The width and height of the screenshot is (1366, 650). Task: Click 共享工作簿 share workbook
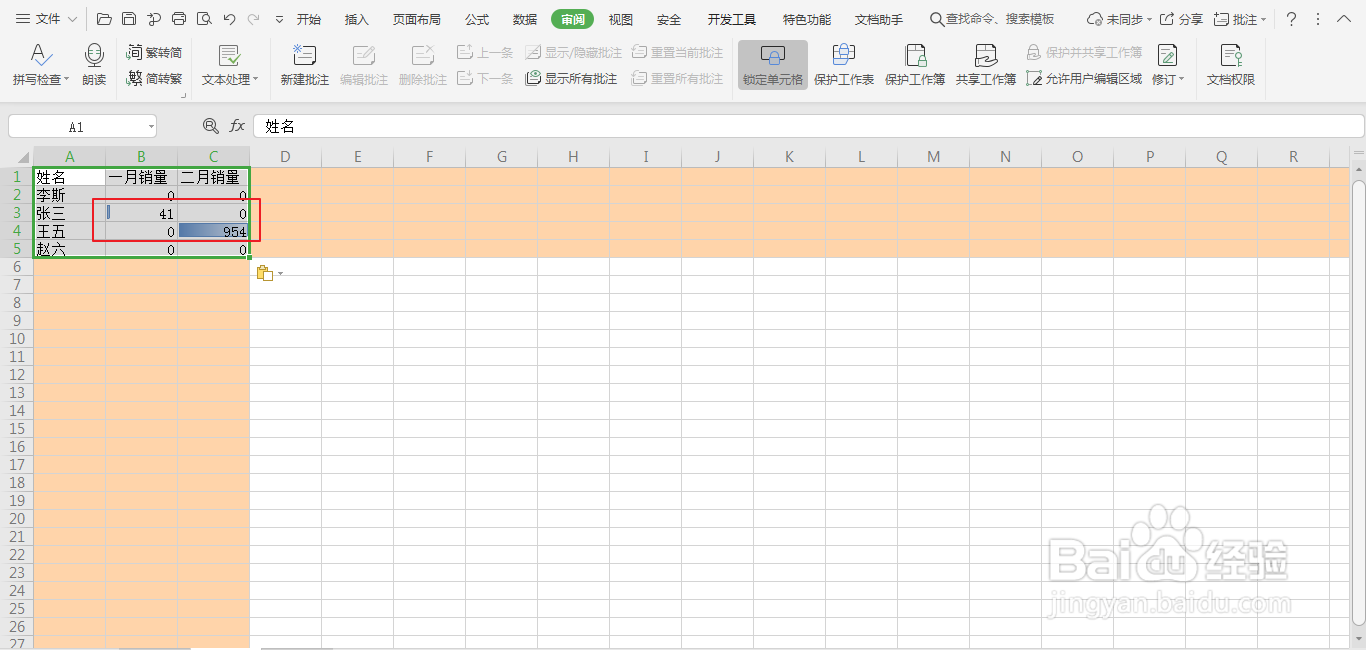point(986,66)
